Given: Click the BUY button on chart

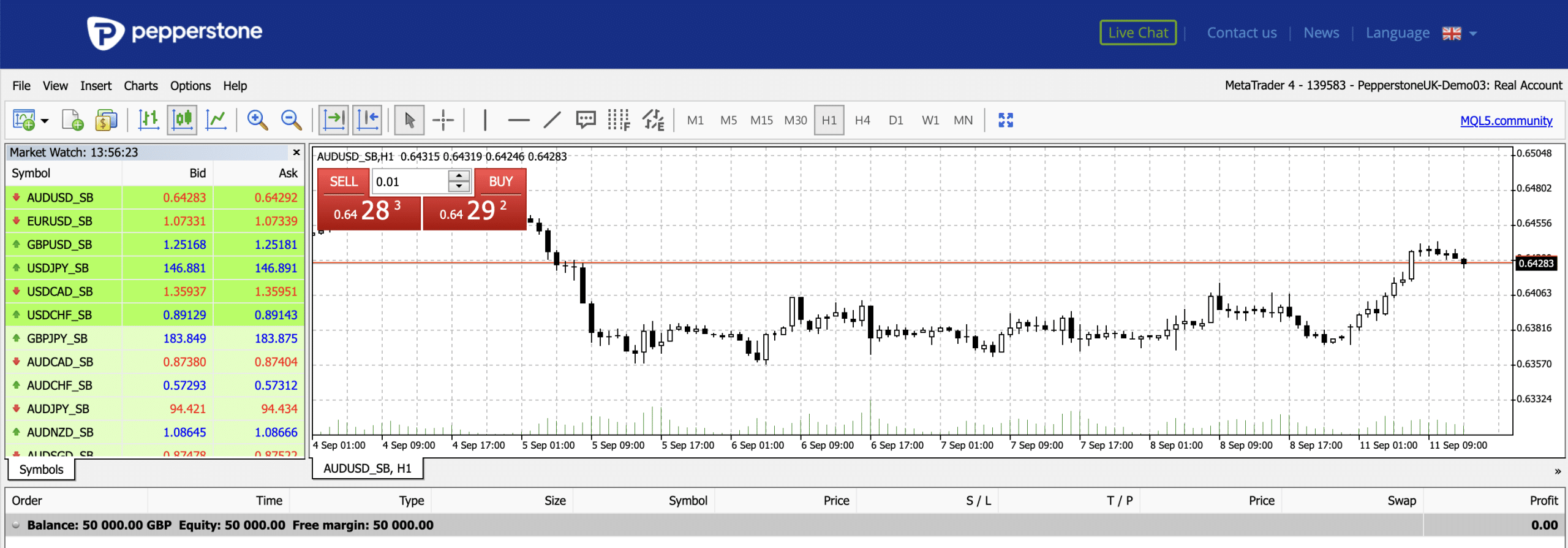Looking at the screenshot, I should 500,181.
